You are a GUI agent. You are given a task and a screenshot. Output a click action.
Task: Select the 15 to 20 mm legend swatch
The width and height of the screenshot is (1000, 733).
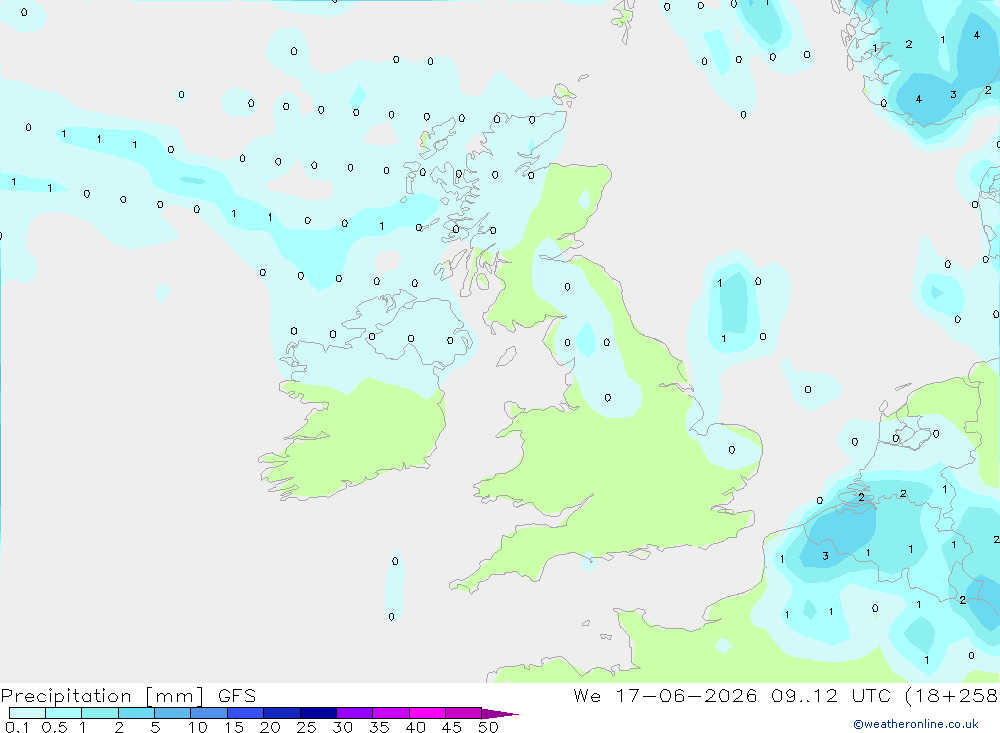pyautogui.click(x=245, y=713)
